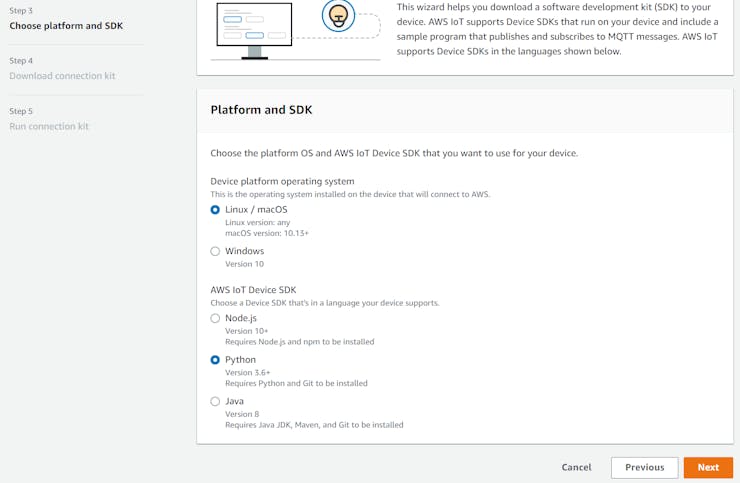This screenshot has width=740, height=483.
Task: Click the computer monitor illustration
Action: tap(254, 27)
